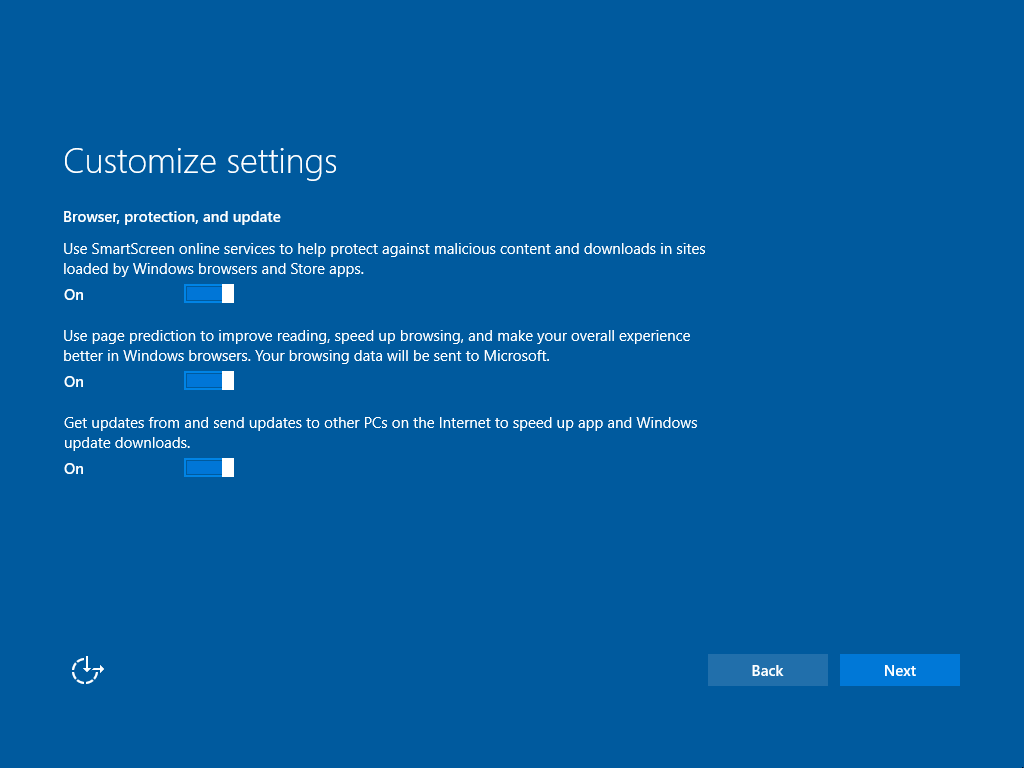Viewport: 1024px width, 768px height.
Task: Click the SmartScreen online services description text
Action: pyautogui.click(x=384, y=259)
